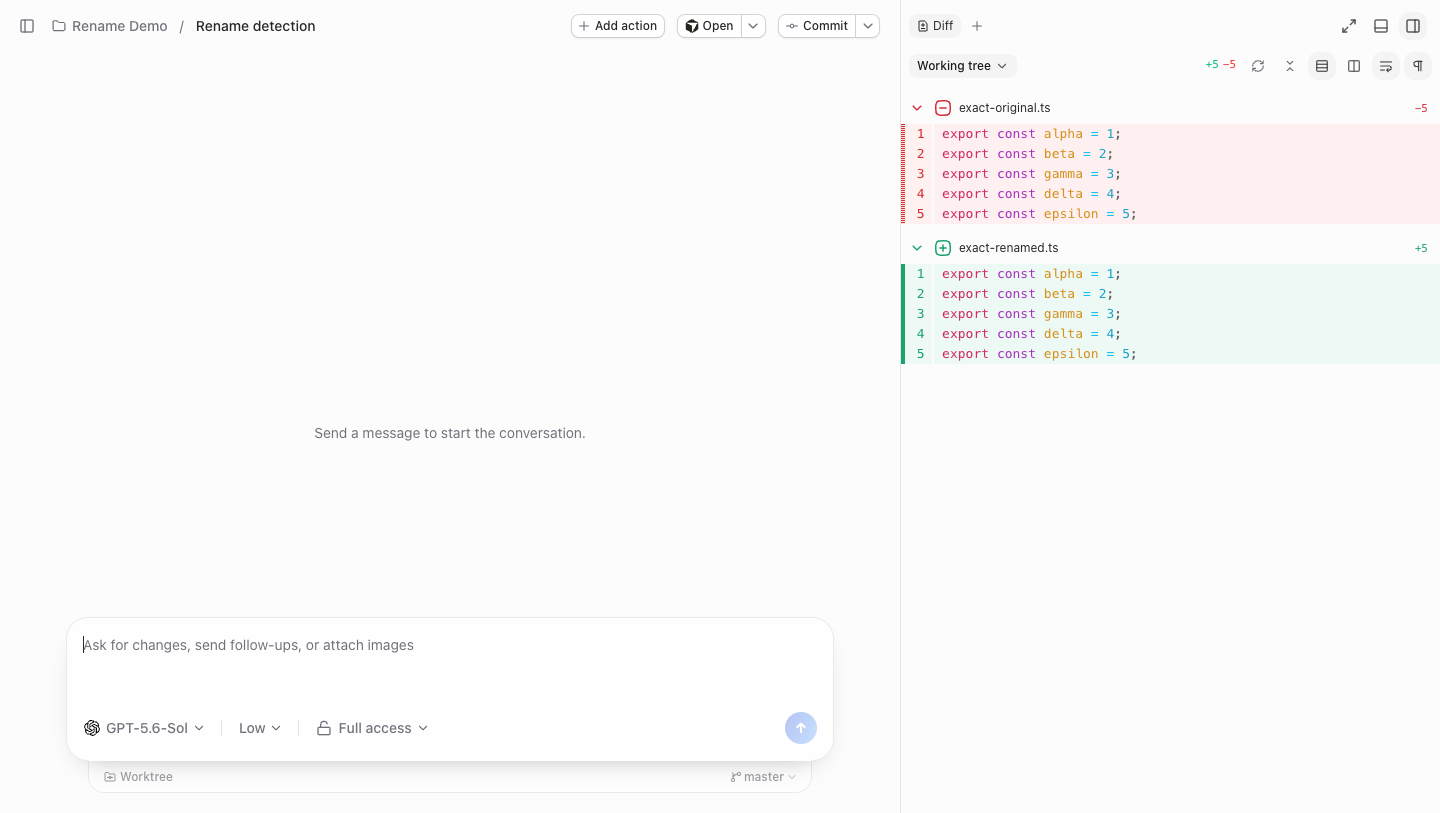The image size is (1440, 813).
Task: Refresh the diff view
Action: (x=1258, y=66)
